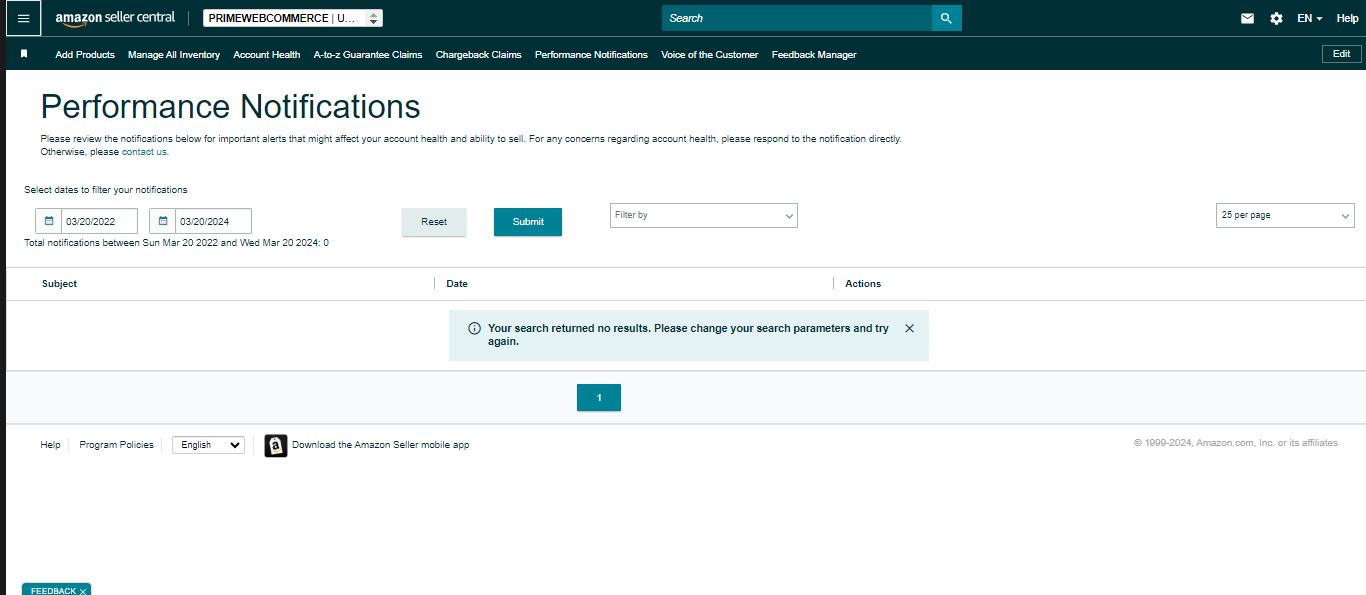Select Performance Notifications menu item
This screenshot has height=595, width=1366.
(x=591, y=55)
